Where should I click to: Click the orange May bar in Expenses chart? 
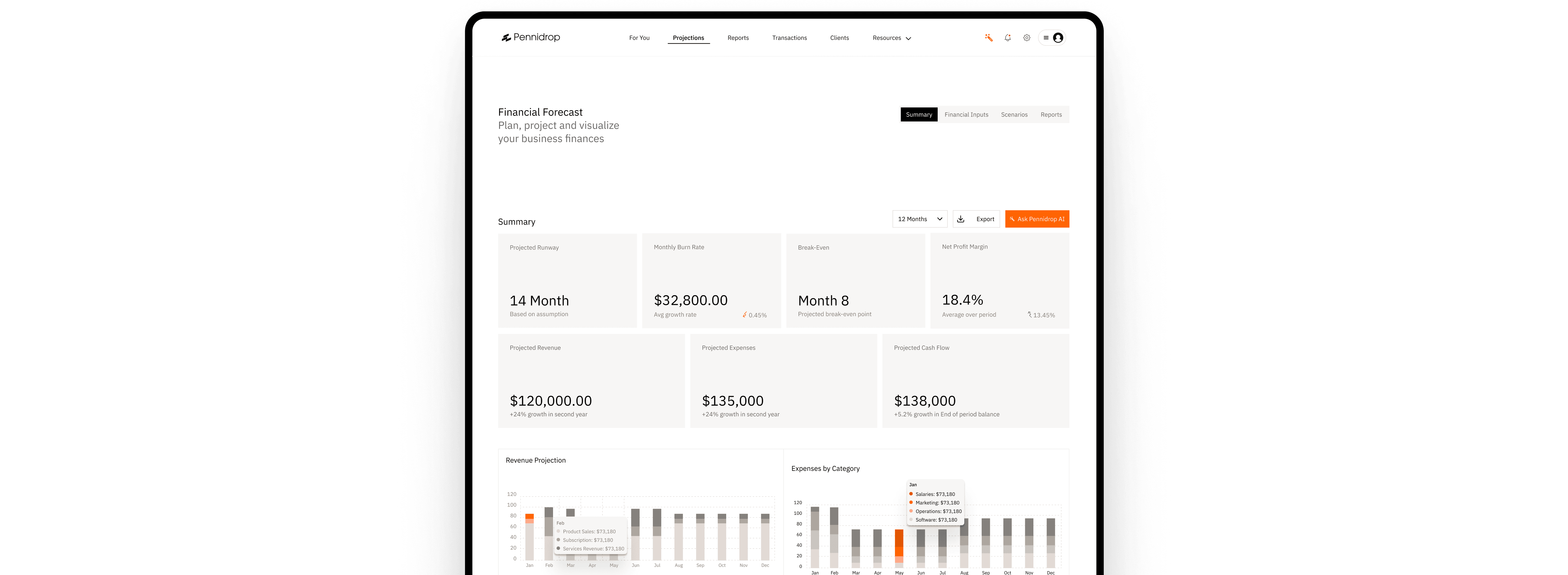(899, 548)
